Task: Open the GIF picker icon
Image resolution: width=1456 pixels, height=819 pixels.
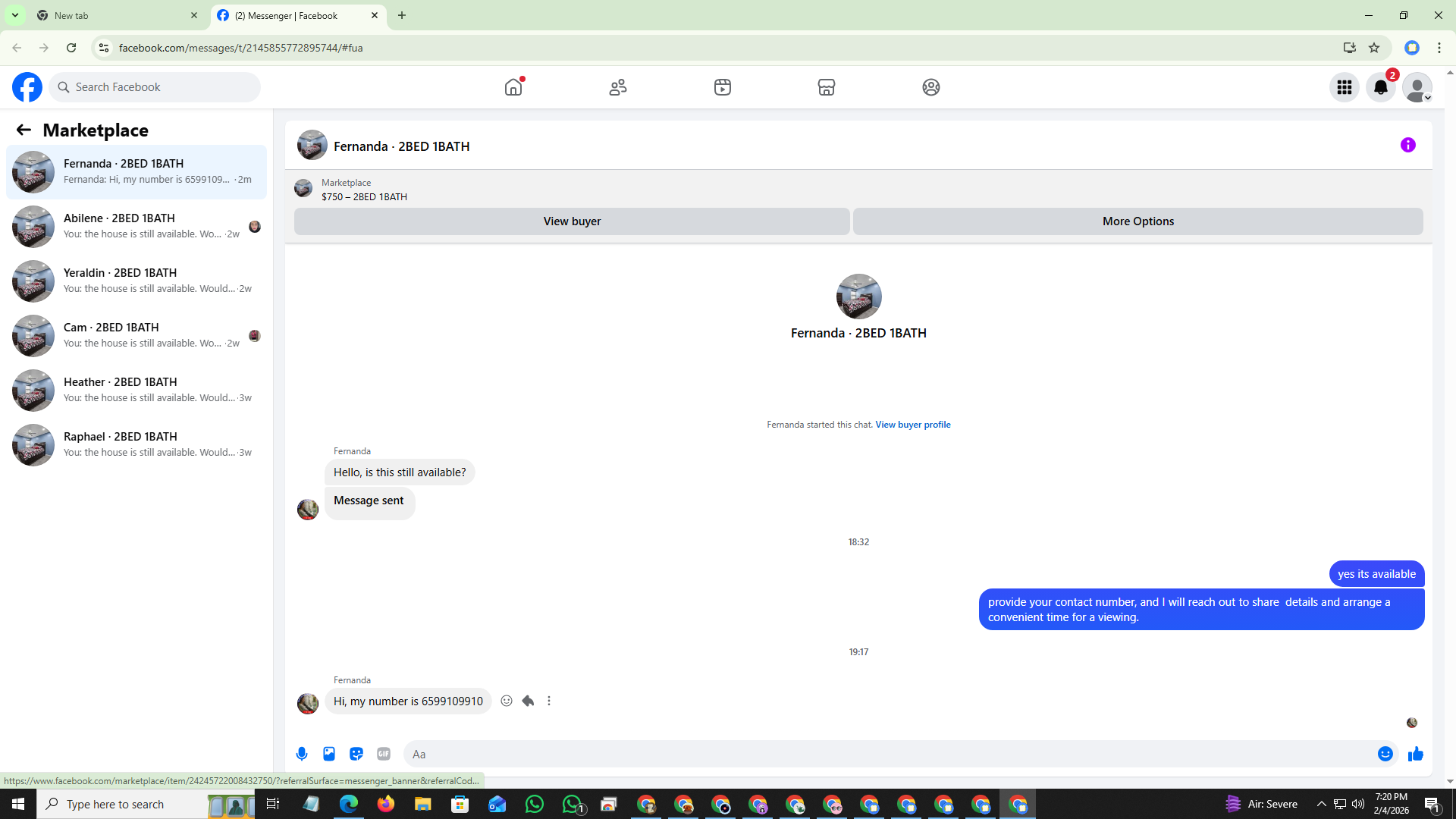Action: click(x=384, y=754)
